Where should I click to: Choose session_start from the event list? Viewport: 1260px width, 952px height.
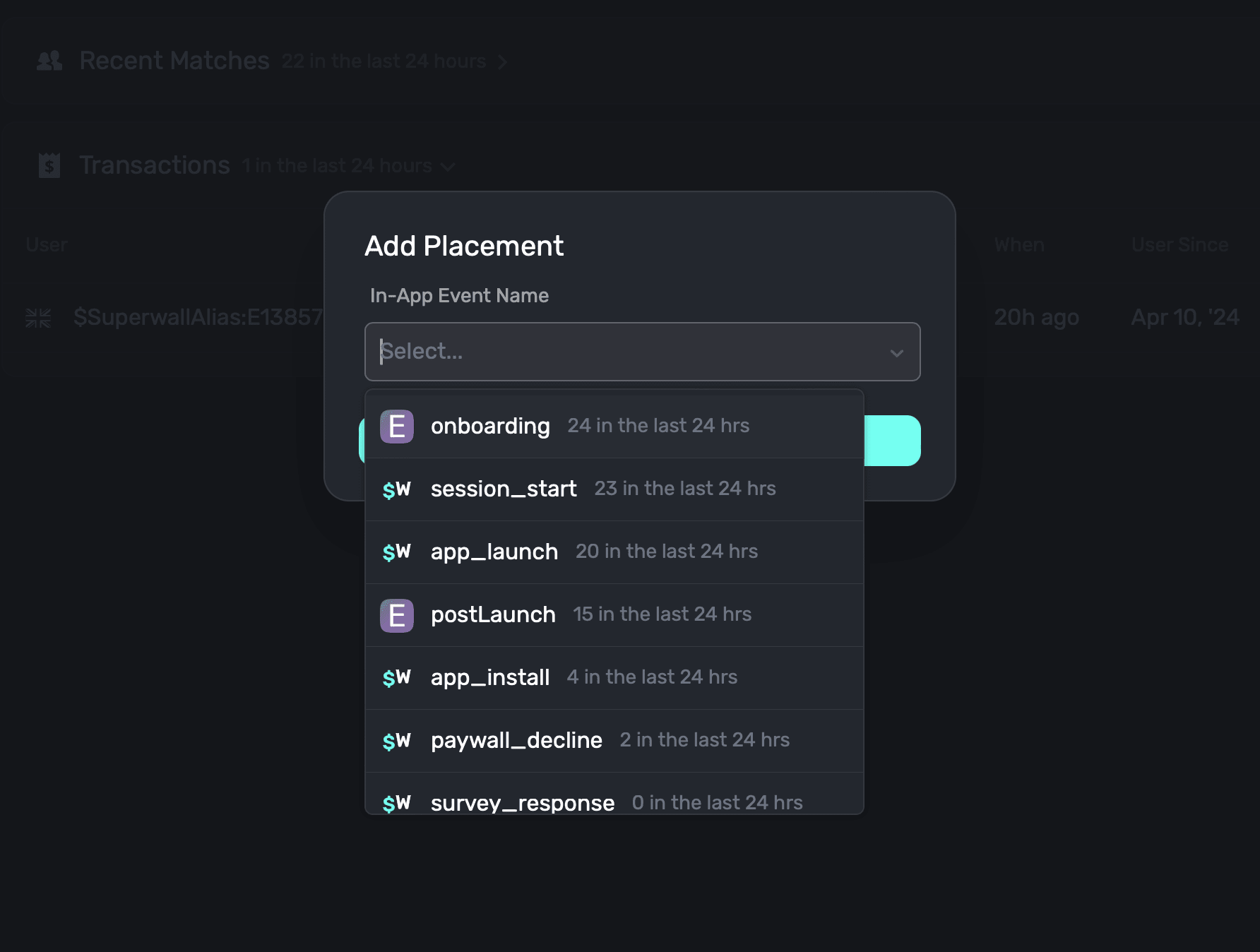pyautogui.click(x=504, y=489)
